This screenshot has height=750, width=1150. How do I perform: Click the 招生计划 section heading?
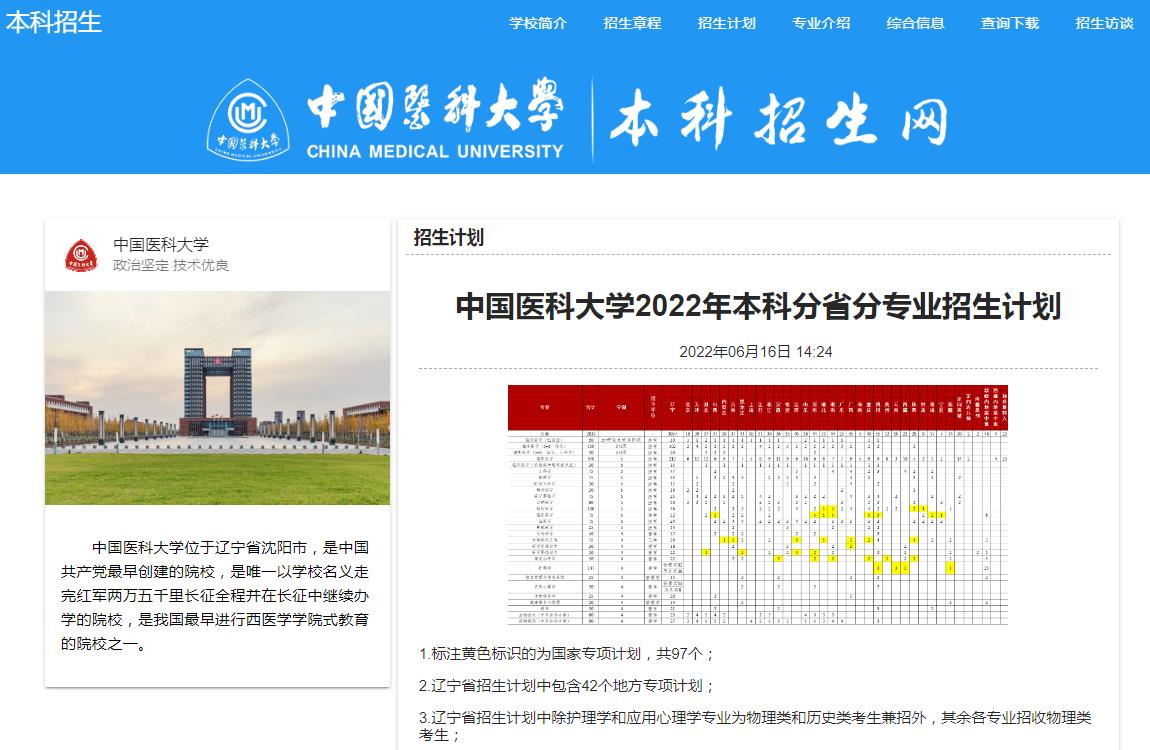[x=448, y=238]
